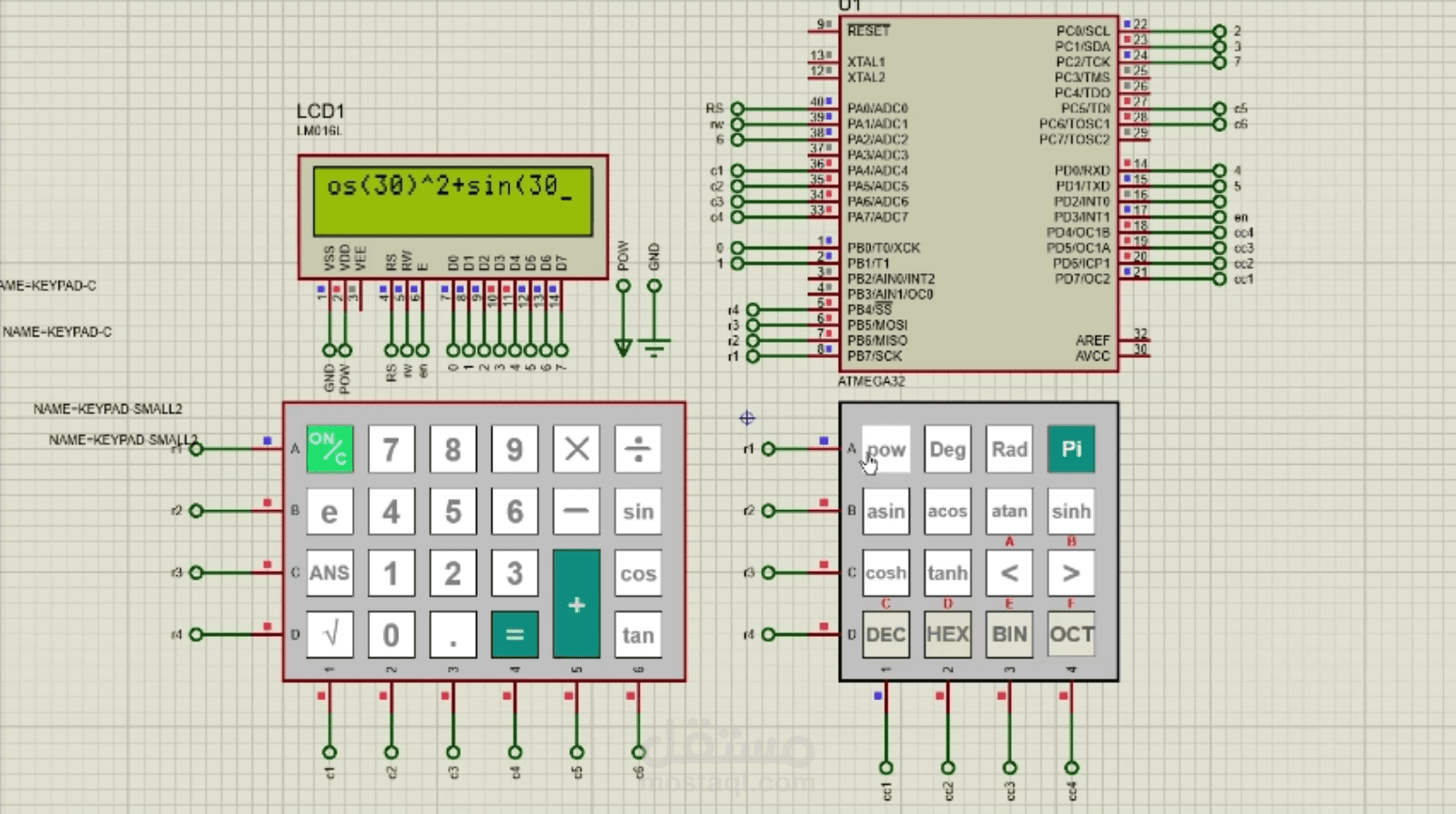Click the atan key
Viewport: 1456px width, 814px height.
point(1009,511)
